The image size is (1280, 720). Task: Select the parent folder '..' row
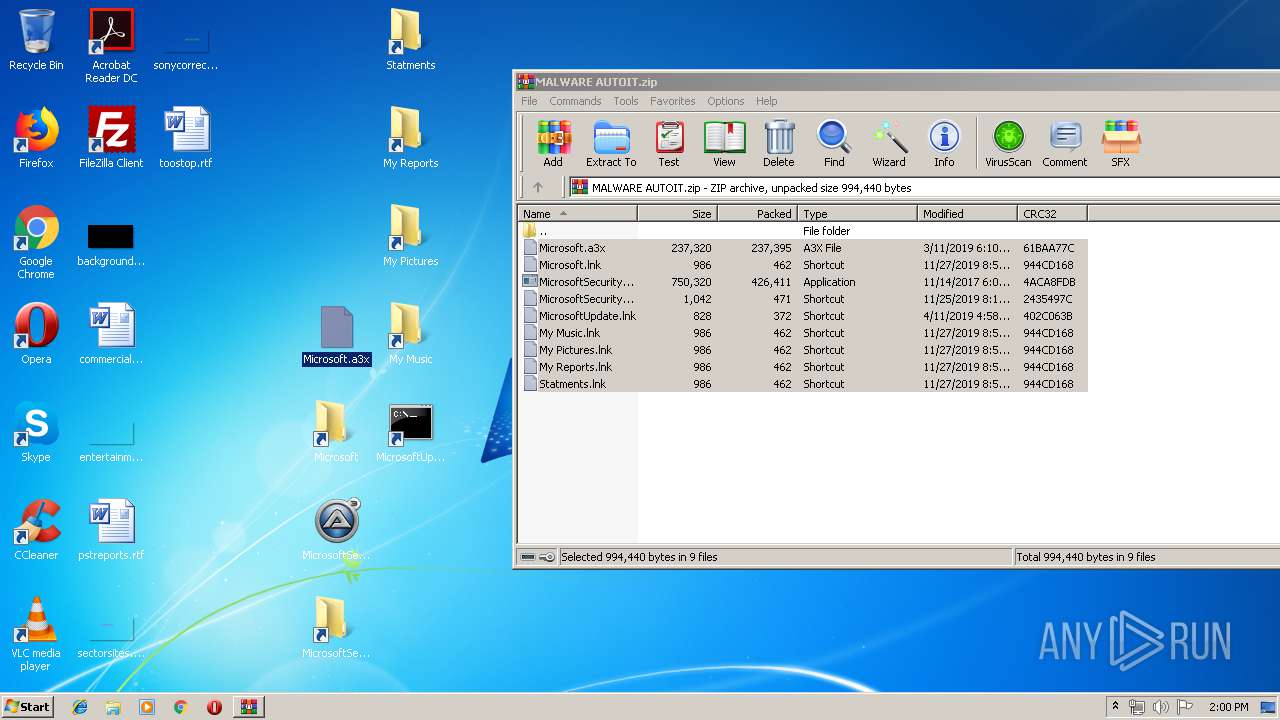[803, 231]
